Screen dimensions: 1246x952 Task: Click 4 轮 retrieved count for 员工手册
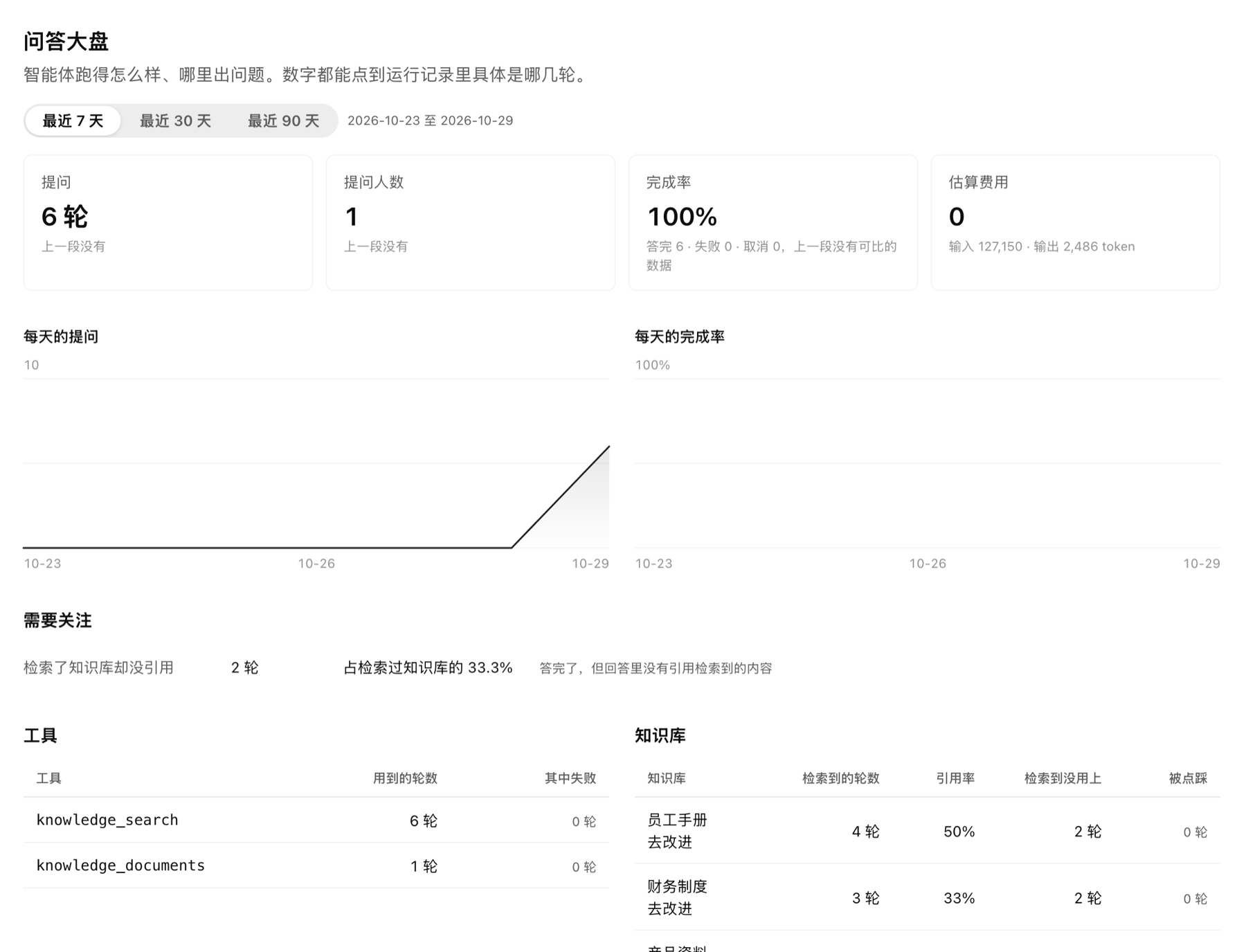pyautogui.click(x=865, y=831)
